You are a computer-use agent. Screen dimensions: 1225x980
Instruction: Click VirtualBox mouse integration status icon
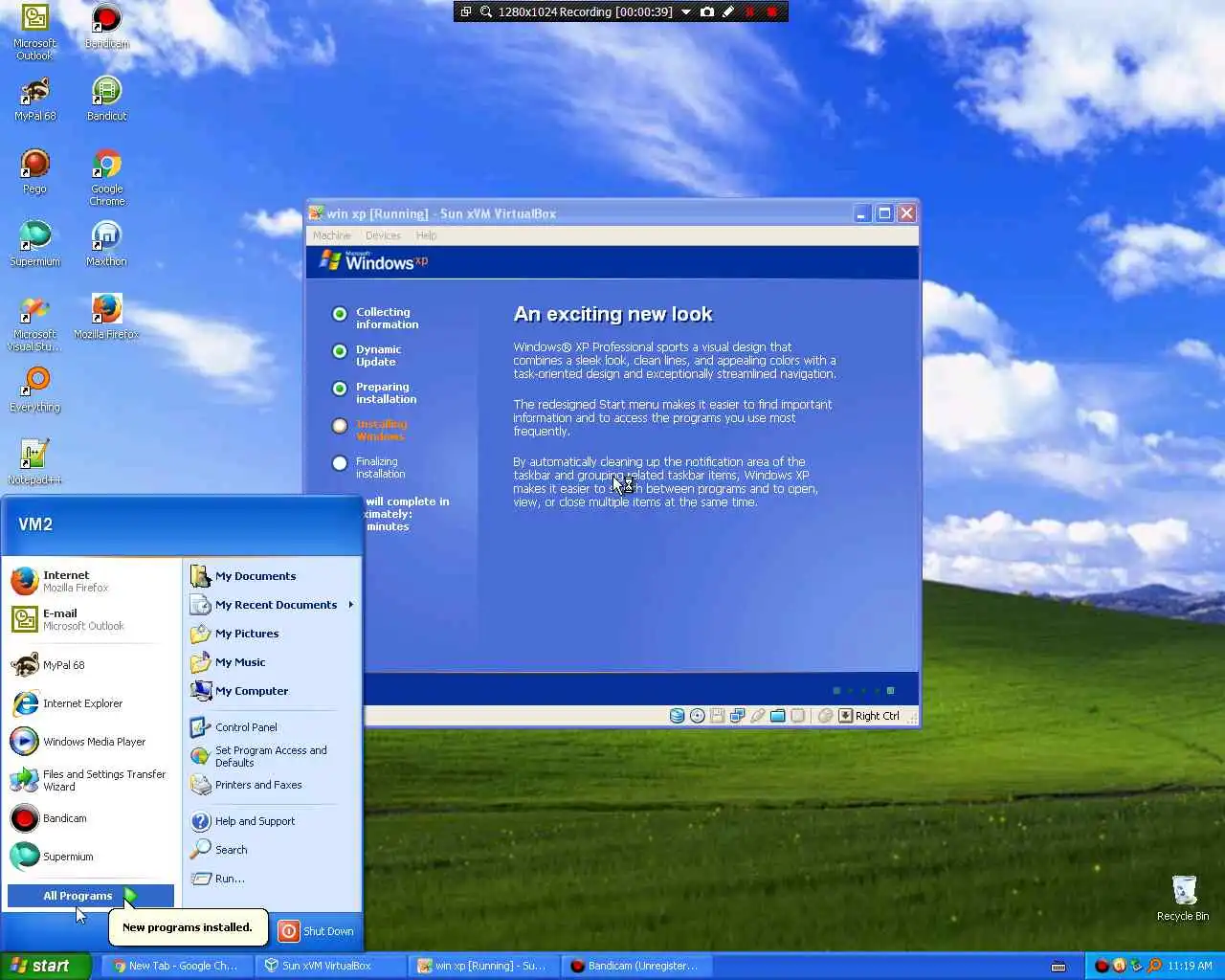pyautogui.click(x=825, y=716)
